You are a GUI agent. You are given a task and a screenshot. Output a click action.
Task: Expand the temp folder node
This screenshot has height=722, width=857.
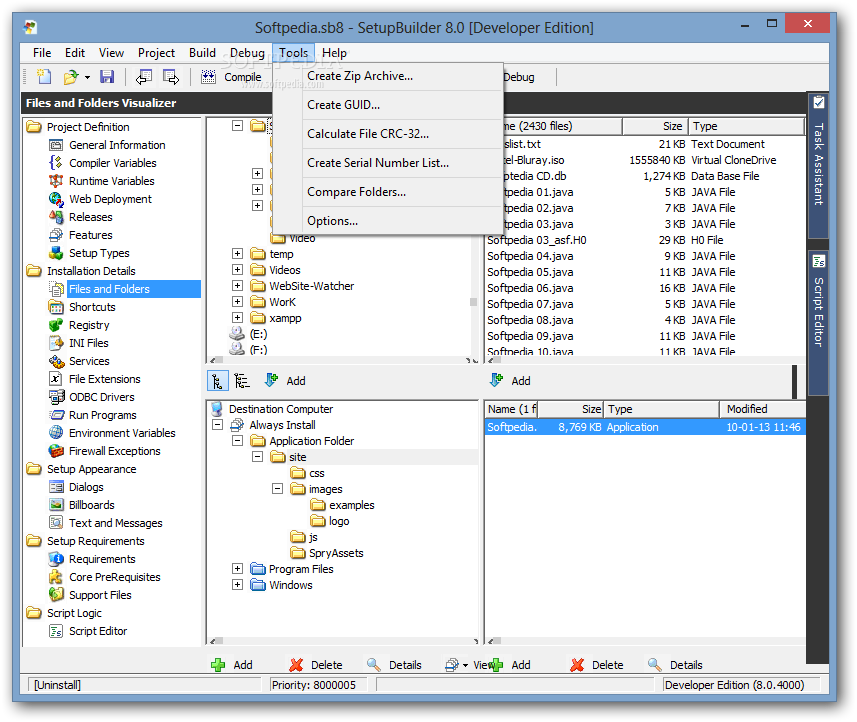(237, 254)
